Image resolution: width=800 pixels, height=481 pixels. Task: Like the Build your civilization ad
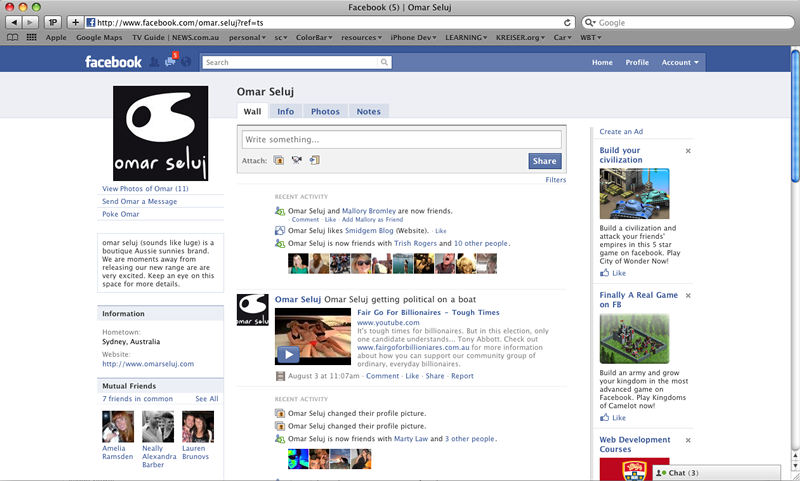pyautogui.click(x=613, y=273)
